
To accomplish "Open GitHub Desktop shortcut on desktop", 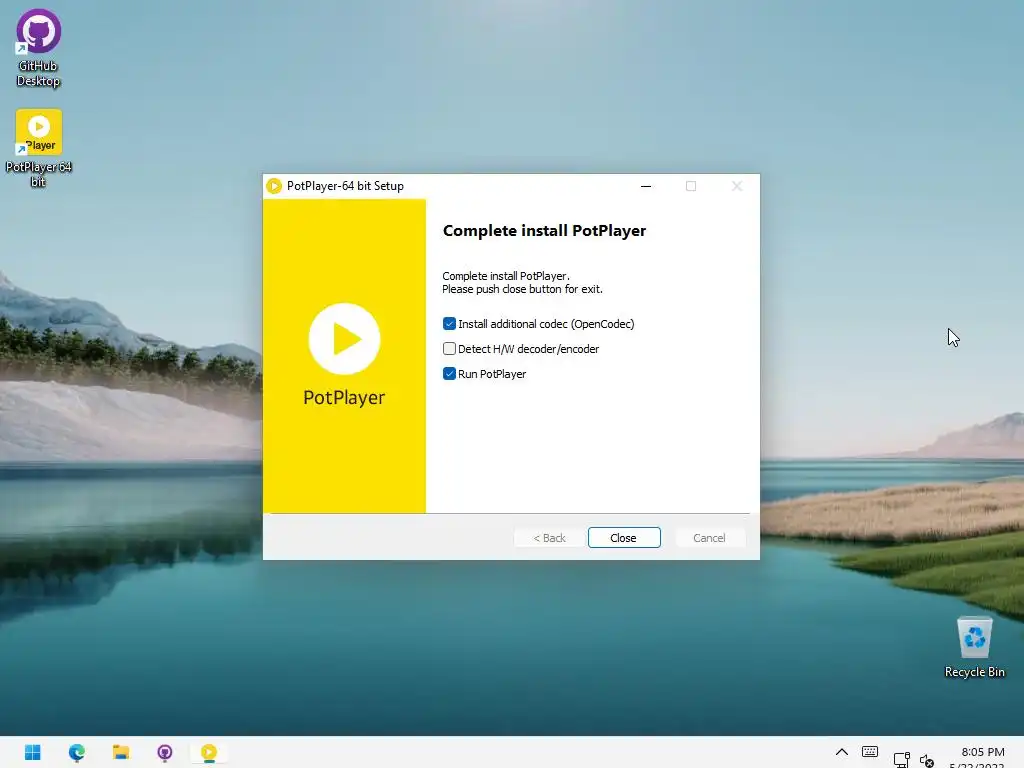I will point(39,48).
